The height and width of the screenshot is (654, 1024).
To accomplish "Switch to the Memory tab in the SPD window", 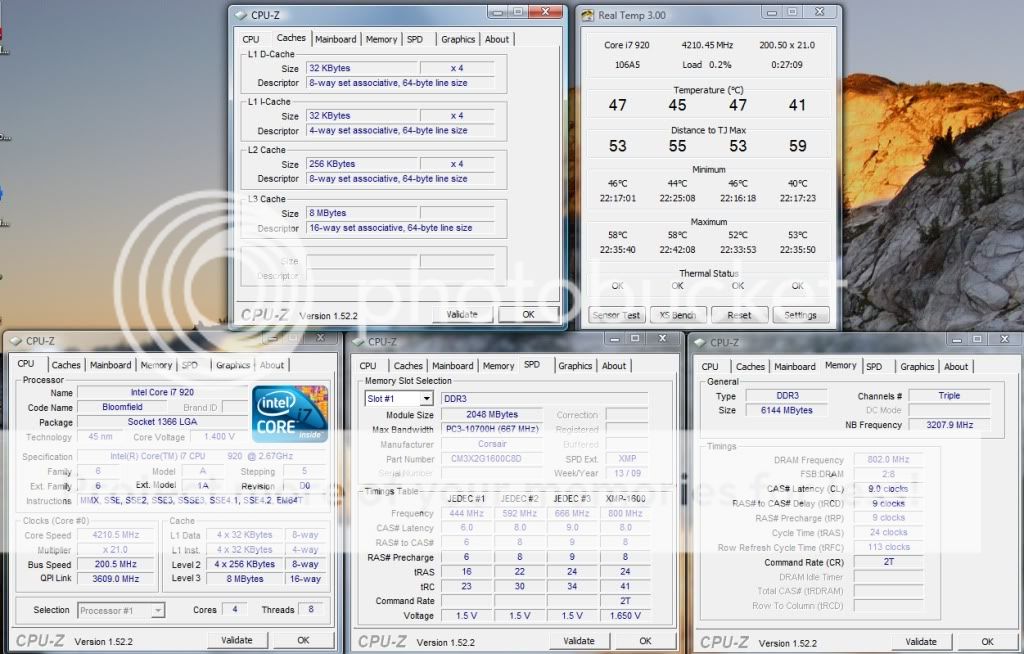I will [x=498, y=366].
